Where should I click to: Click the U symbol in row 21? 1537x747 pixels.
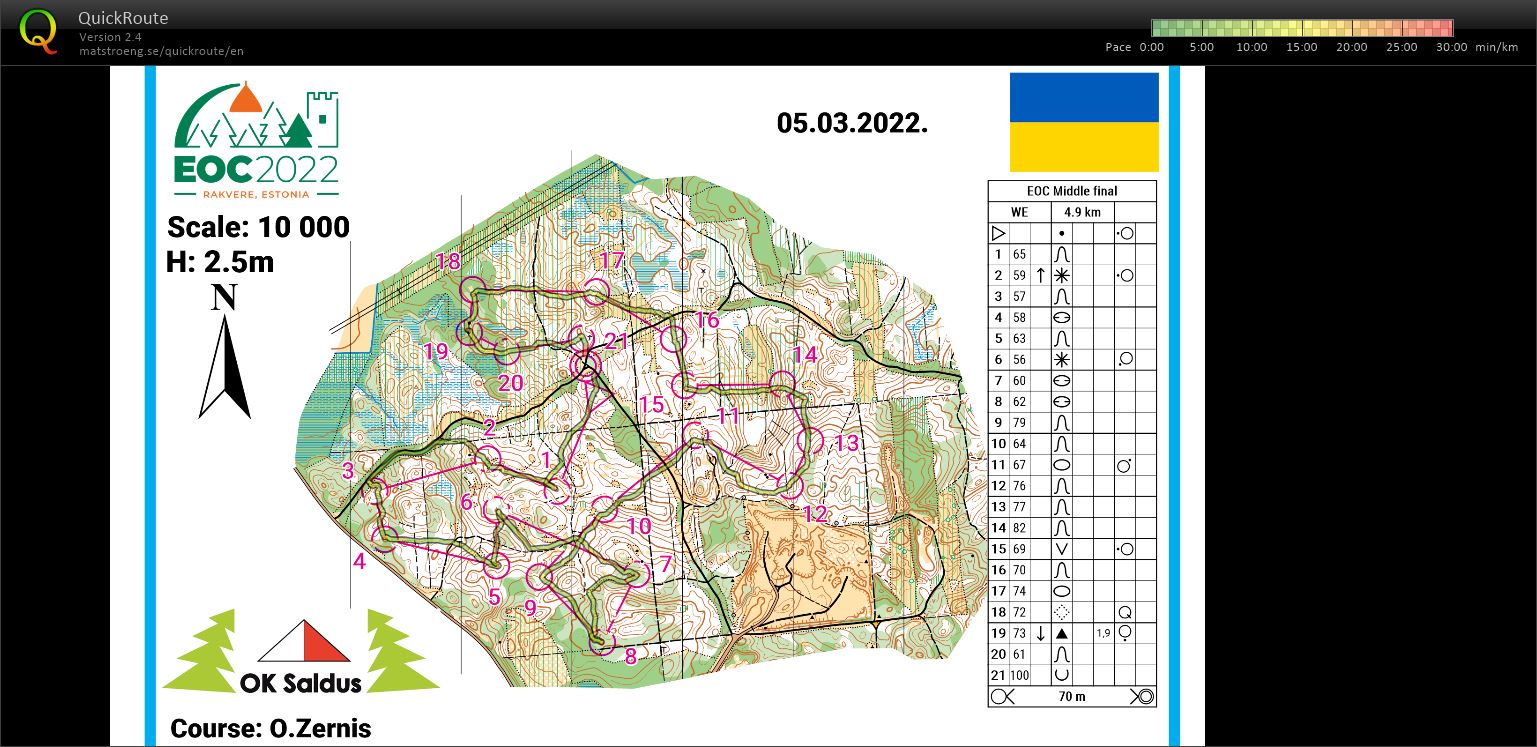point(1062,675)
